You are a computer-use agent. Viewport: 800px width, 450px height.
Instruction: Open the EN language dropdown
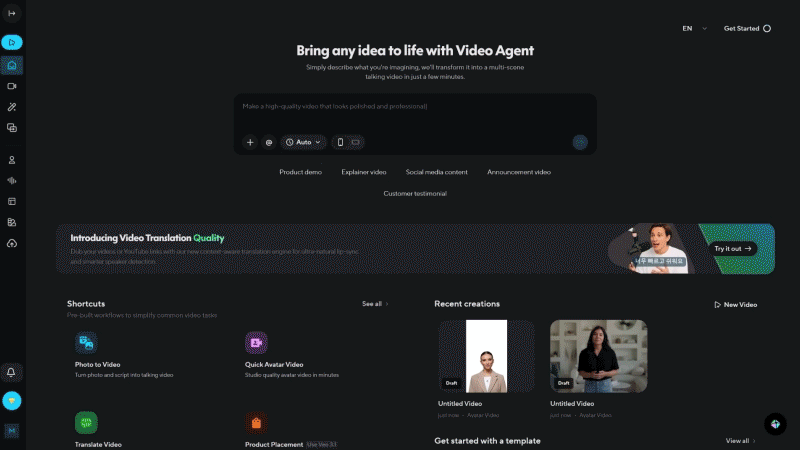tap(694, 29)
